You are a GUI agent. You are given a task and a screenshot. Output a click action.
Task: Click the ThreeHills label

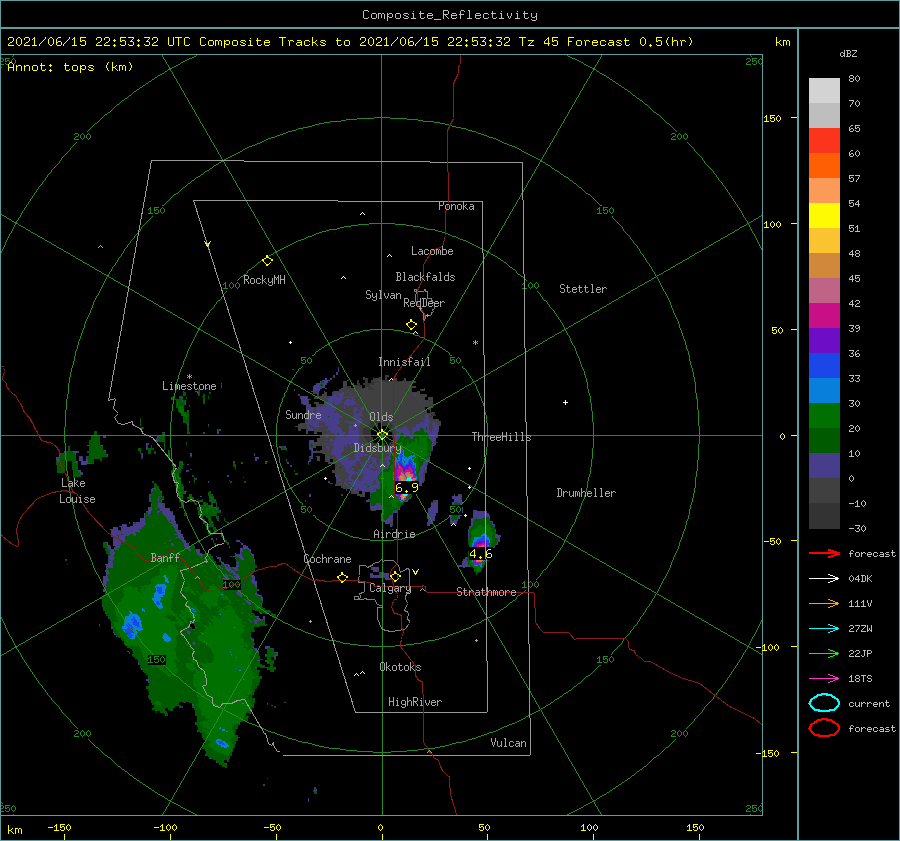point(501,437)
